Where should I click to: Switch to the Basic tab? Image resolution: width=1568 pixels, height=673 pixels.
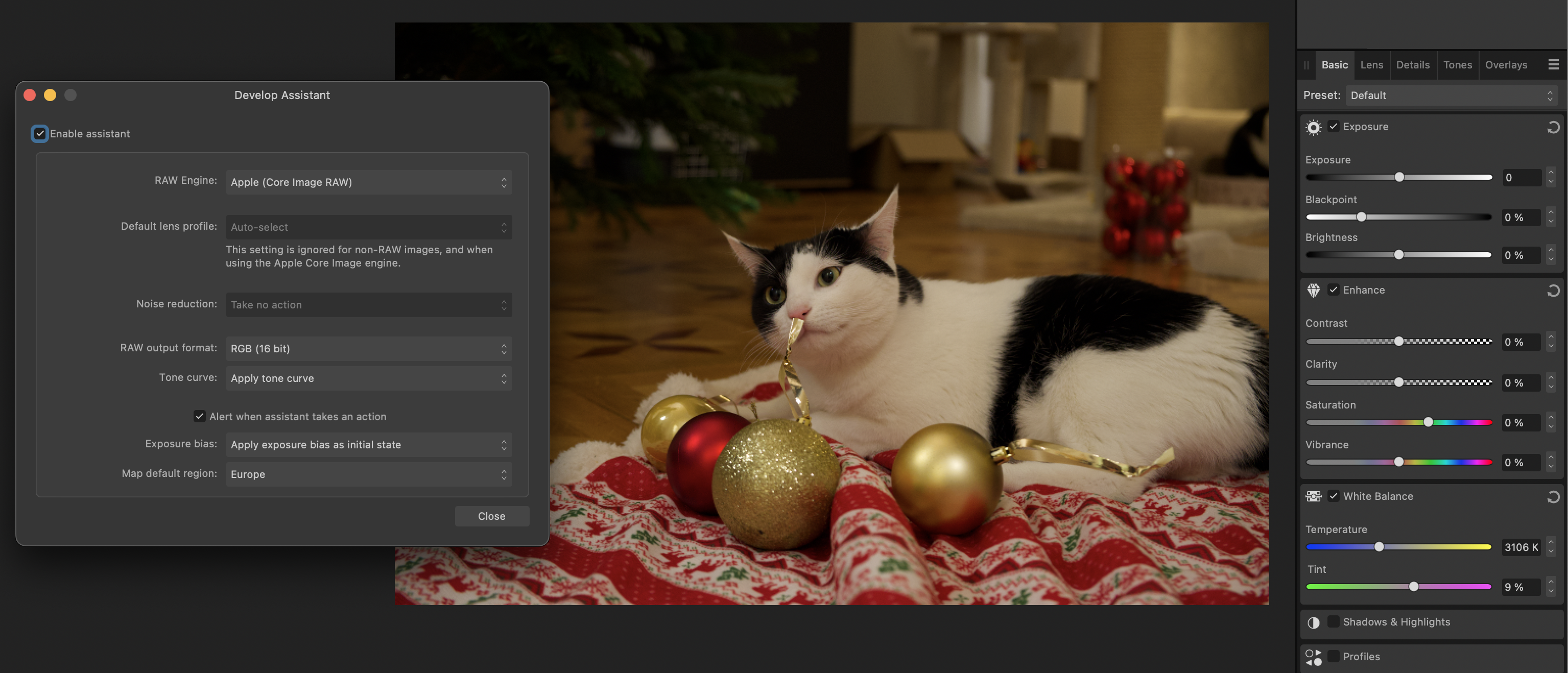click(1334, 64)
